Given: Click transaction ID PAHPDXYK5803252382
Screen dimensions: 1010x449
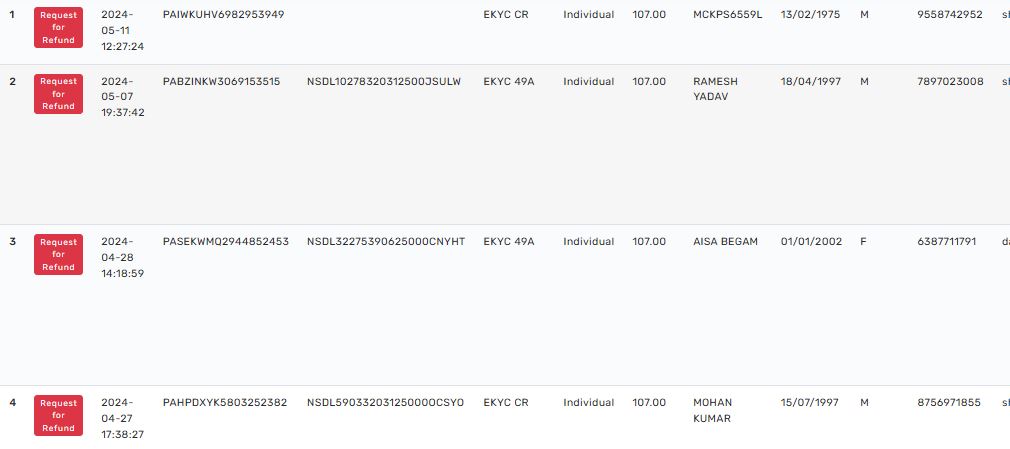Looking at the screenshot, I should pyautogui.click(x=225, y=403).
